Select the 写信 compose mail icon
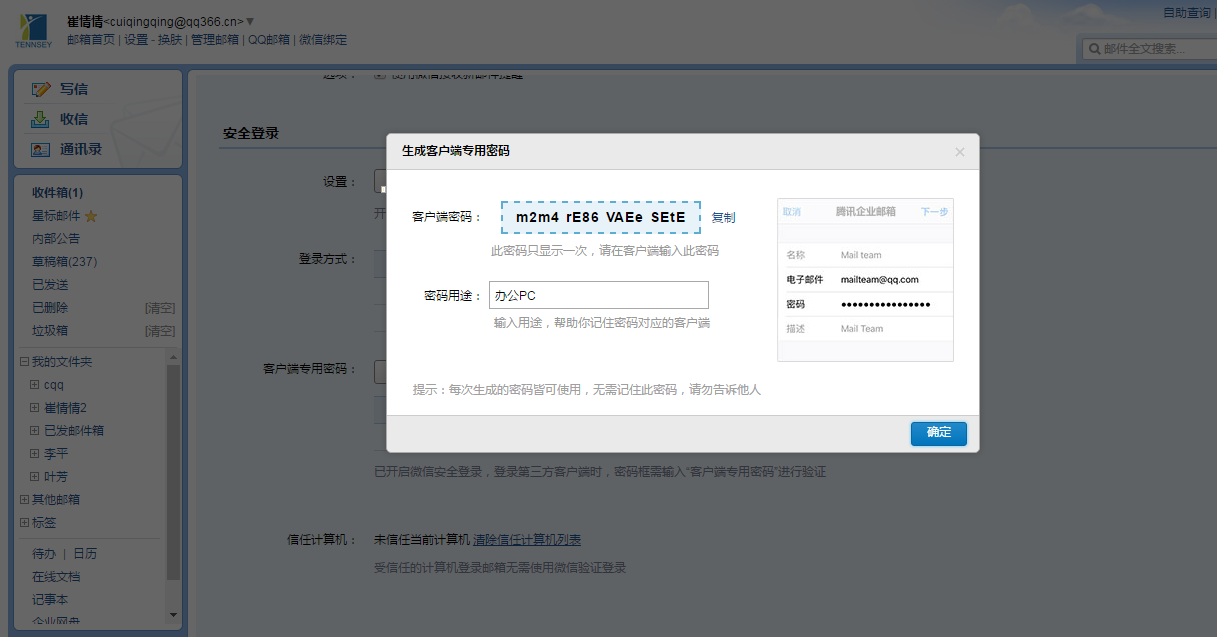1217x637 pixels. 42,90
